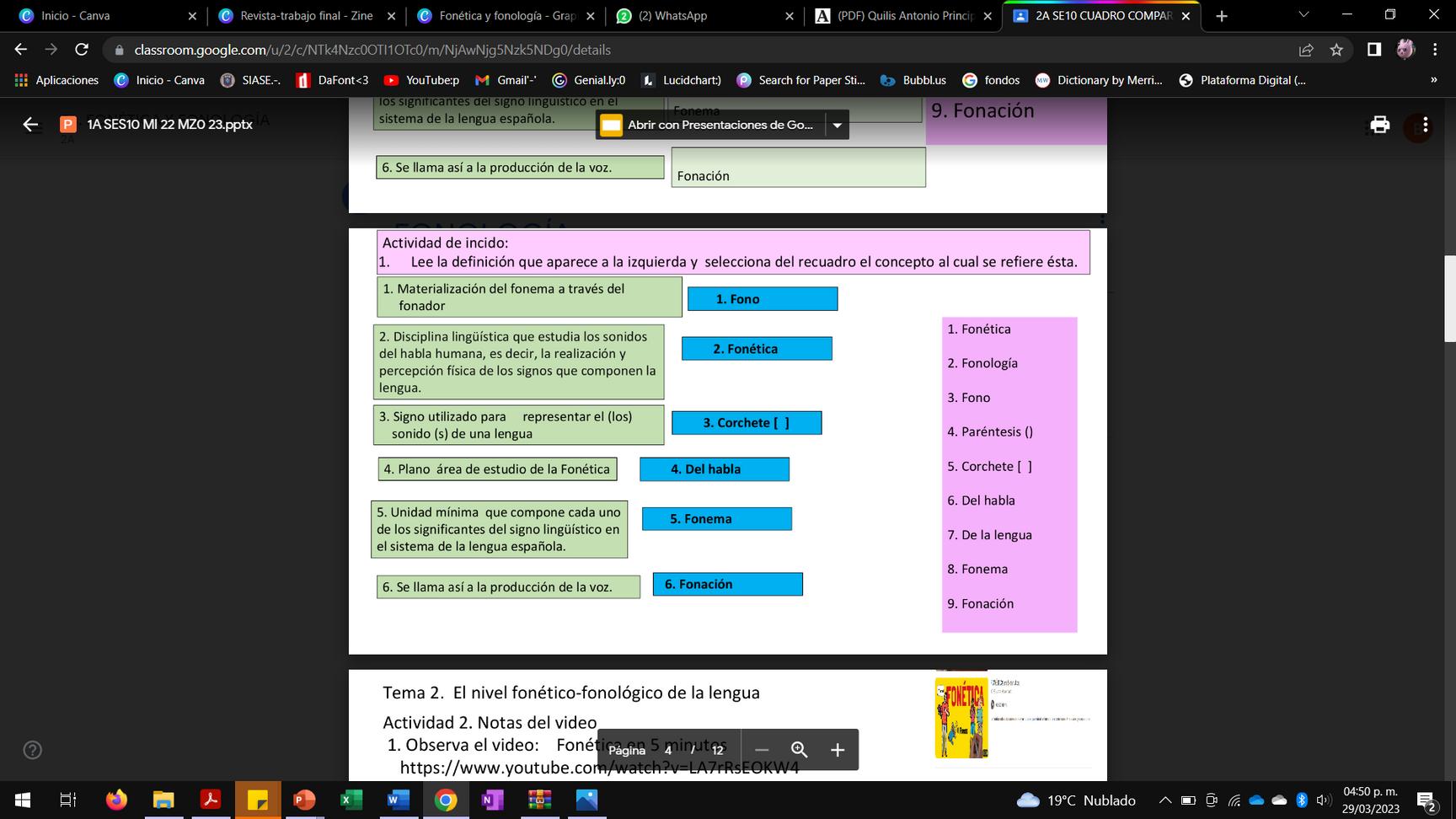Open PowerPoint from the taskbar
1456x819 pixels.
[304, 800]
